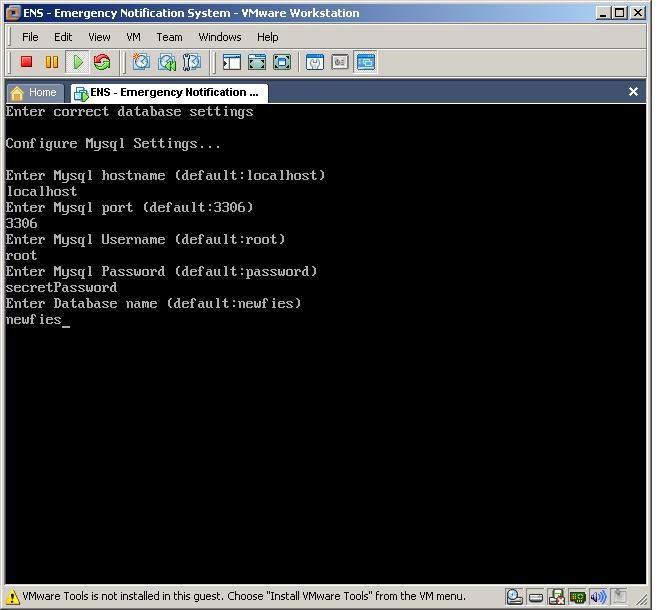Revert to the previous snapshot
The height and width of the screenshot is (610, 668).
point(167,62)
